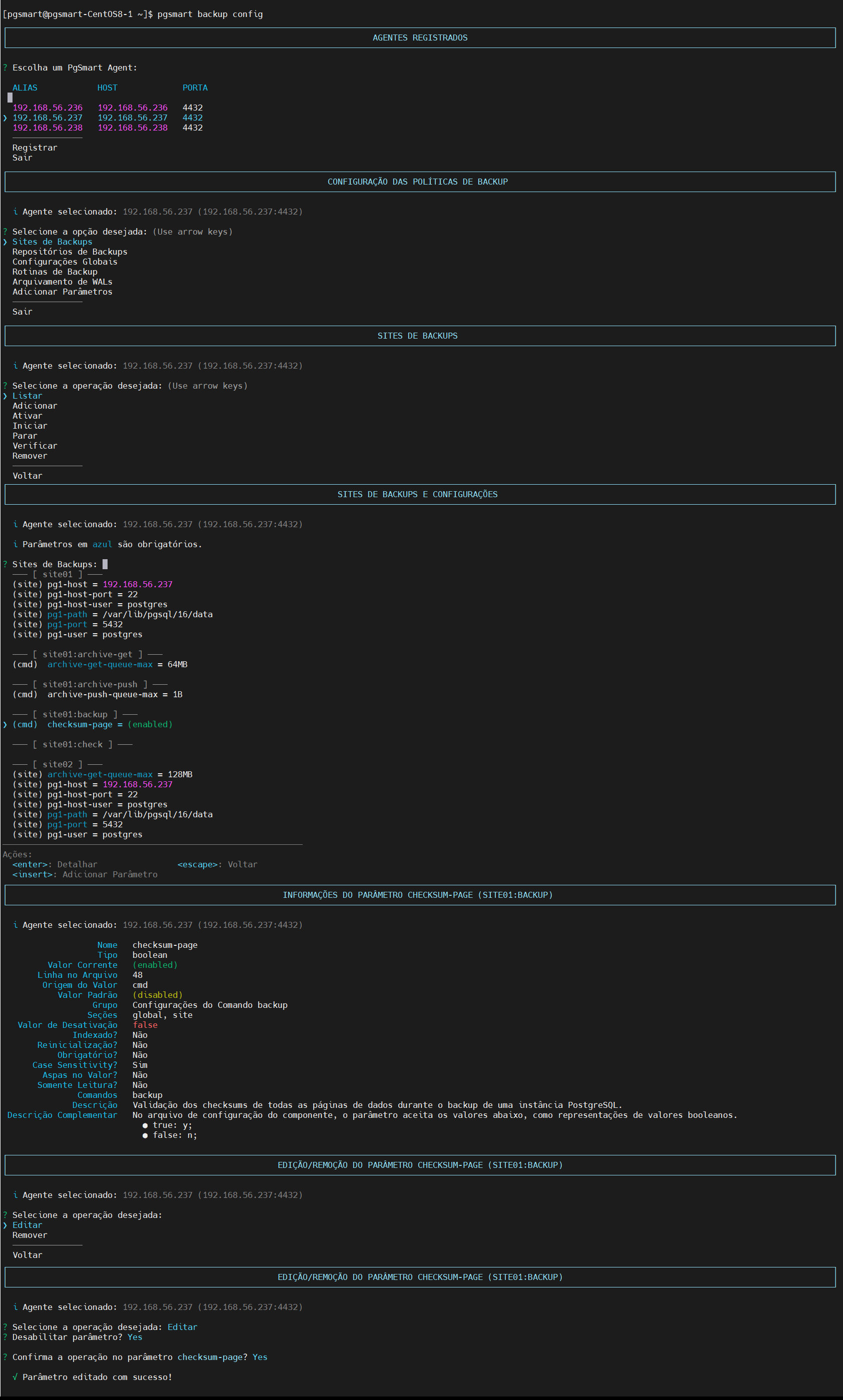Click the 'true: y;' bullet line

pyautogui.click(x=168, y=1125)
